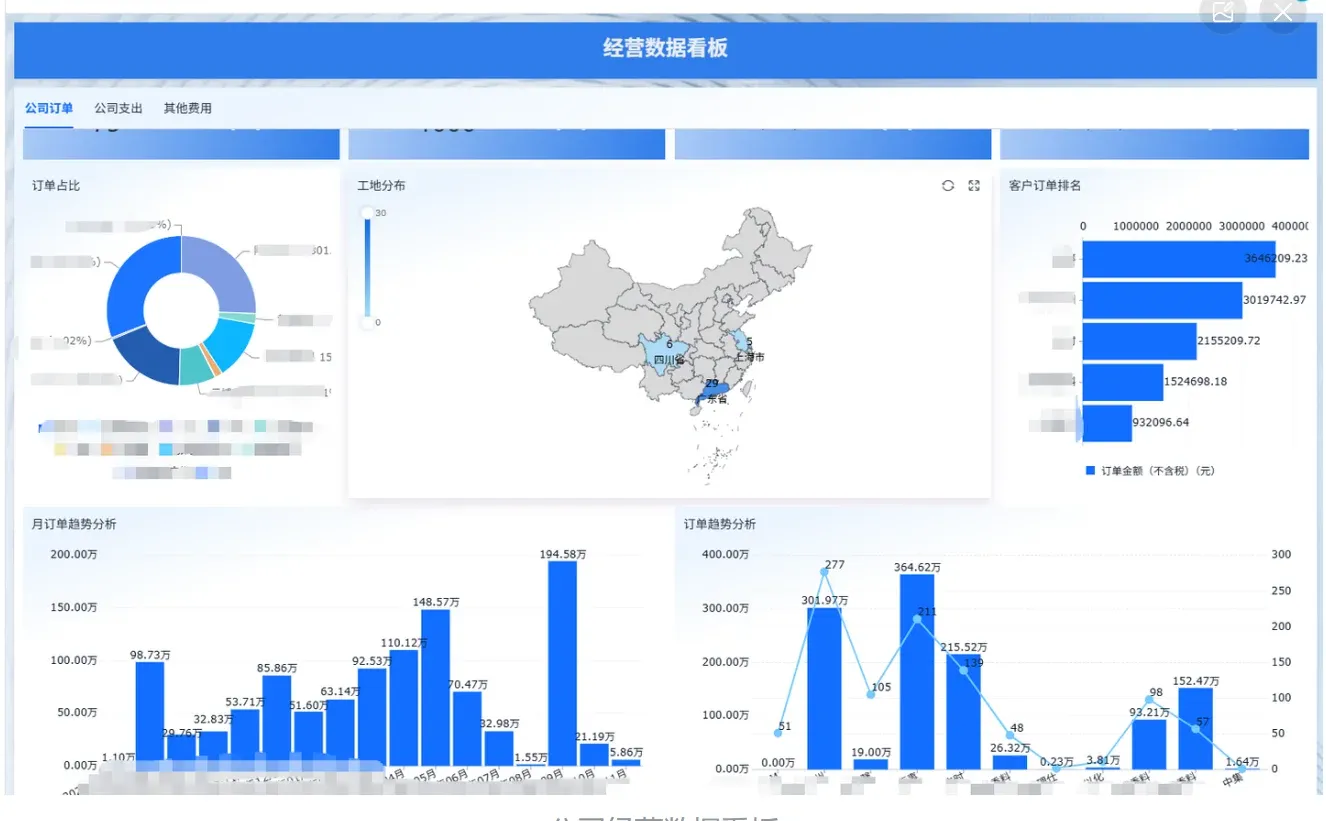
Task: Click the 21.19万 monthly bar
Action: tap(594, 754)
